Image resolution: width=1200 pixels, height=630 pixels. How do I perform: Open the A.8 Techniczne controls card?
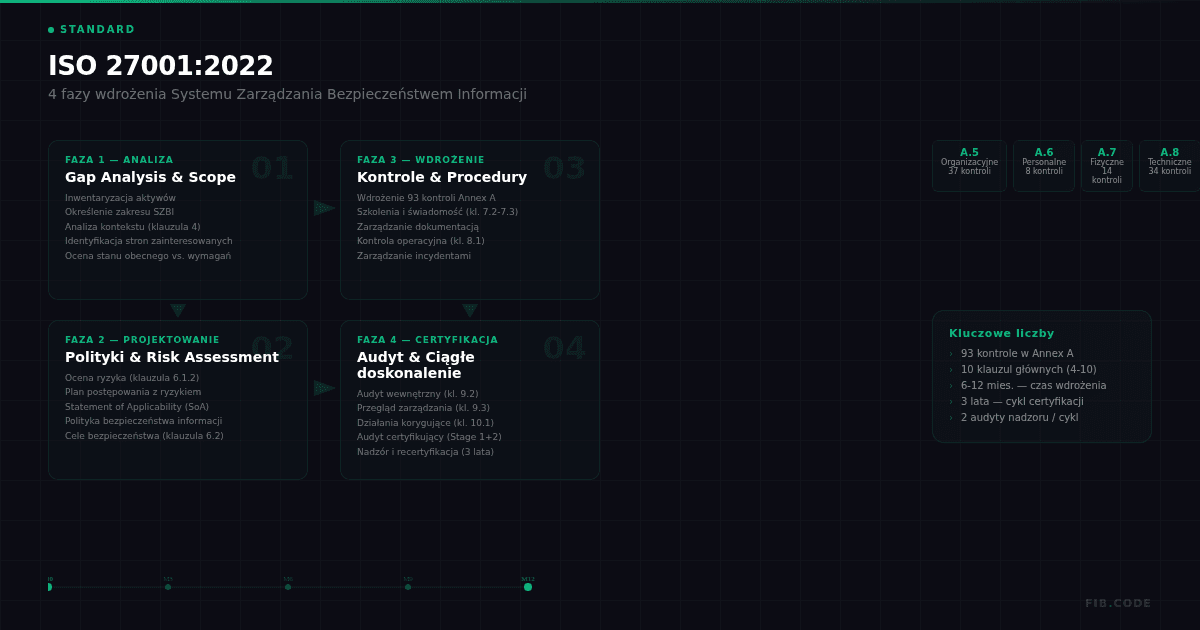coord(1170,166)
